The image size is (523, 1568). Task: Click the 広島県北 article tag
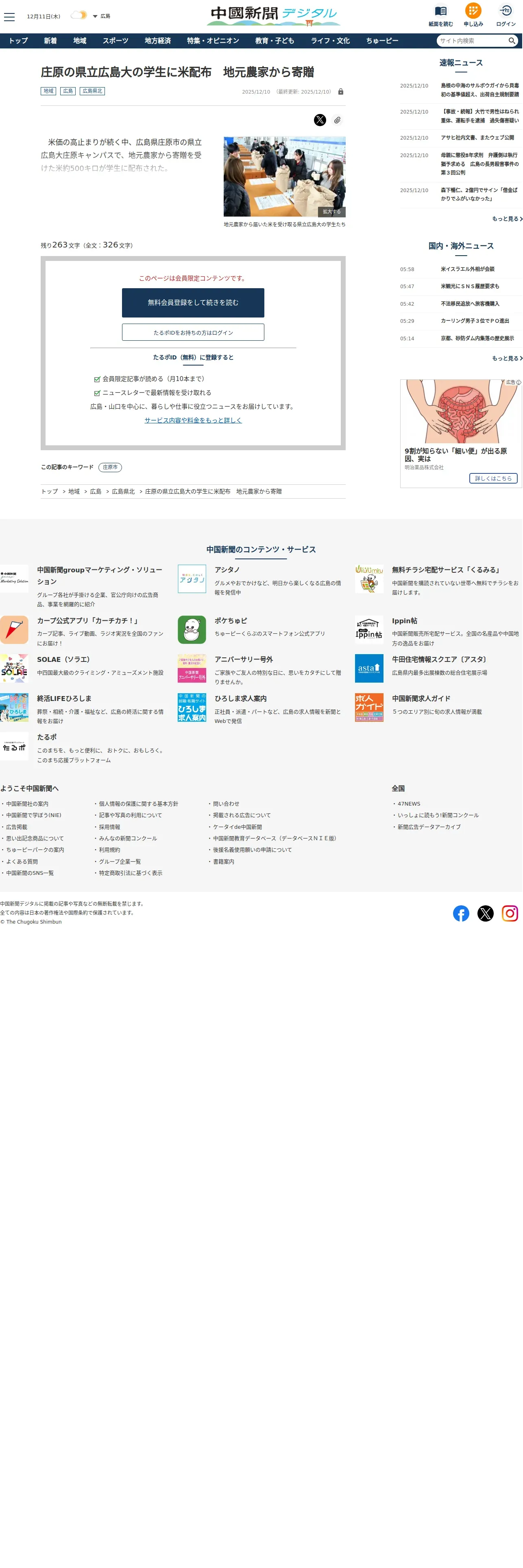click(x=92, y=91)
